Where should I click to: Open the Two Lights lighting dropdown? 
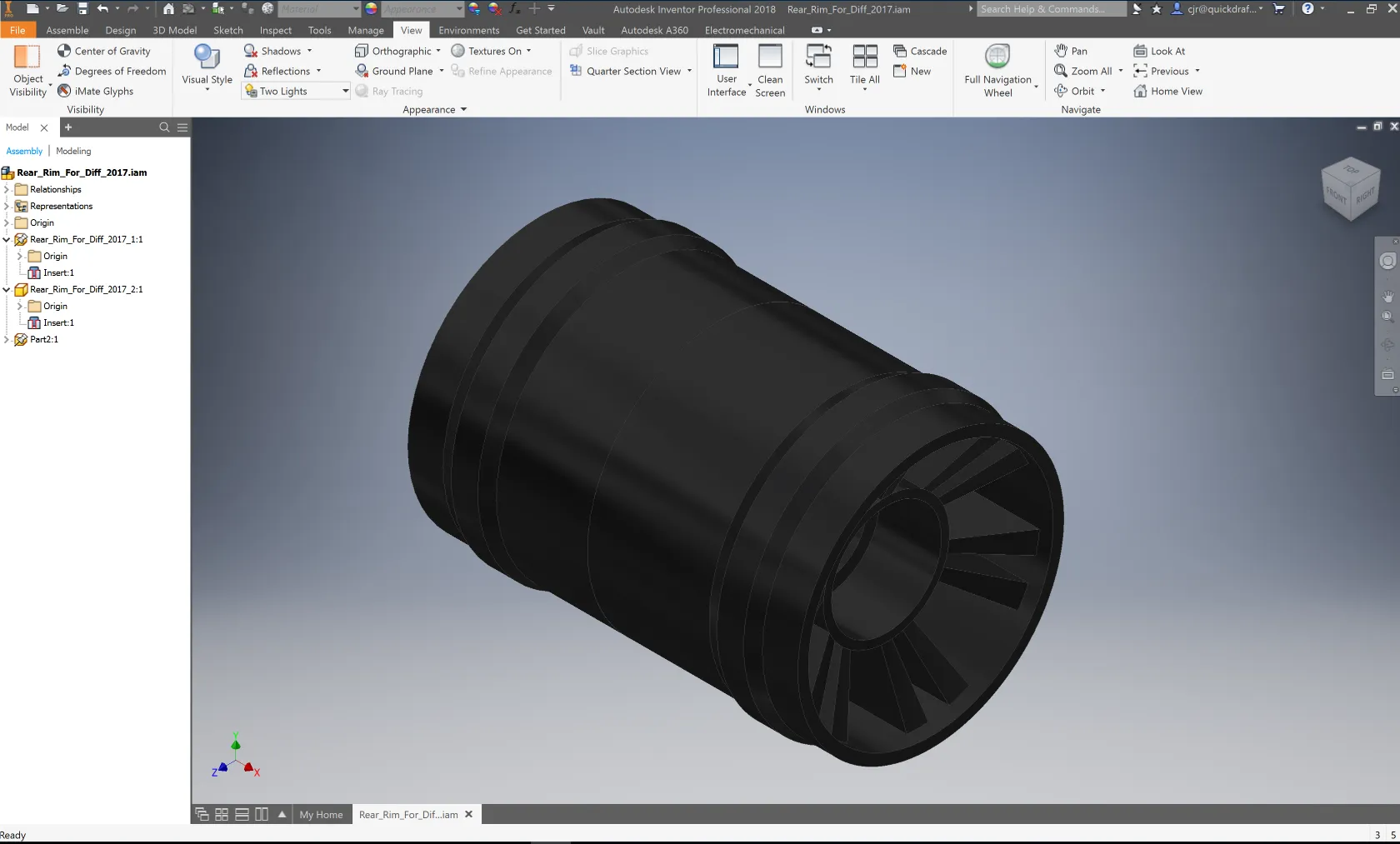click(x=345, y=92)
